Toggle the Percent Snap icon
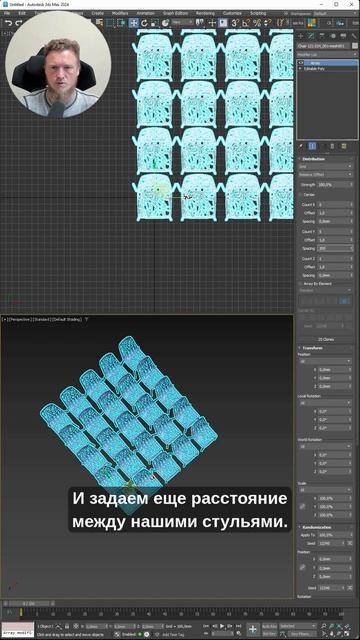 (x=256, y=23)
